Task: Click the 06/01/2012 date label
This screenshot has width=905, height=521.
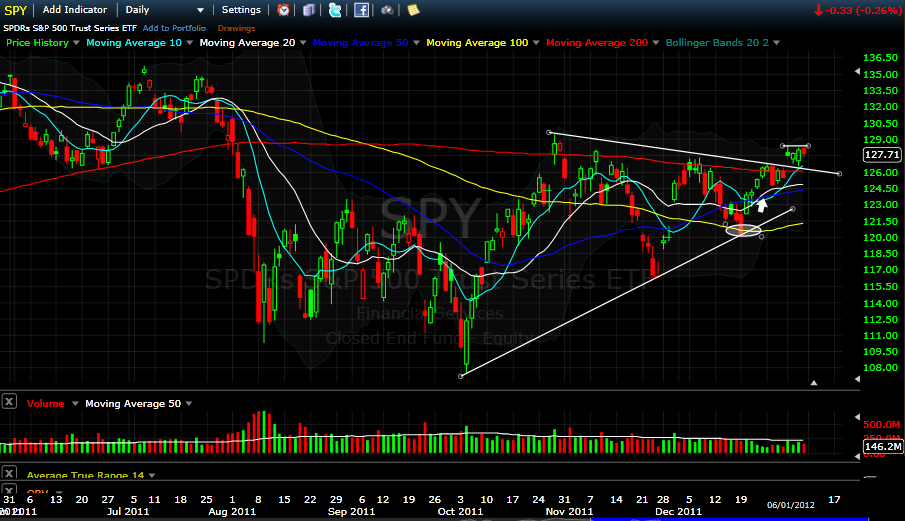Action: (791, 505)
